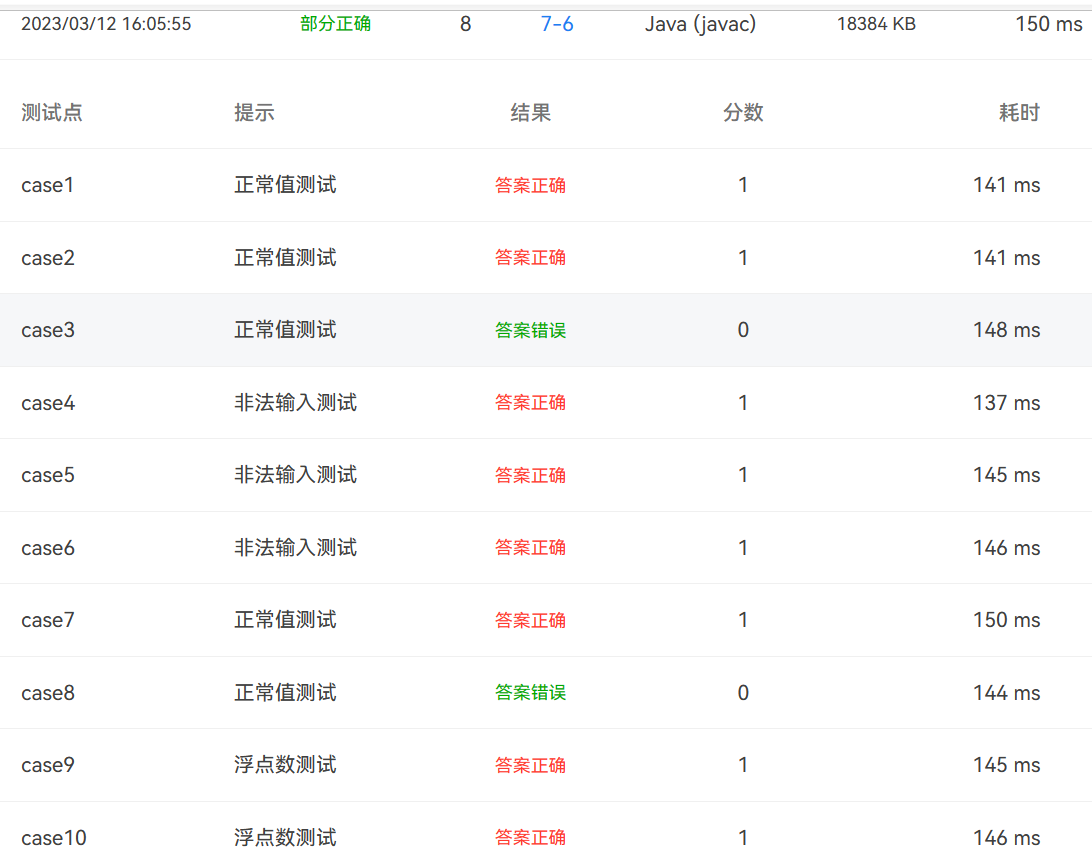Click the 部分正确 submission status
1092x868 pixels.
(x=335, y=24)
